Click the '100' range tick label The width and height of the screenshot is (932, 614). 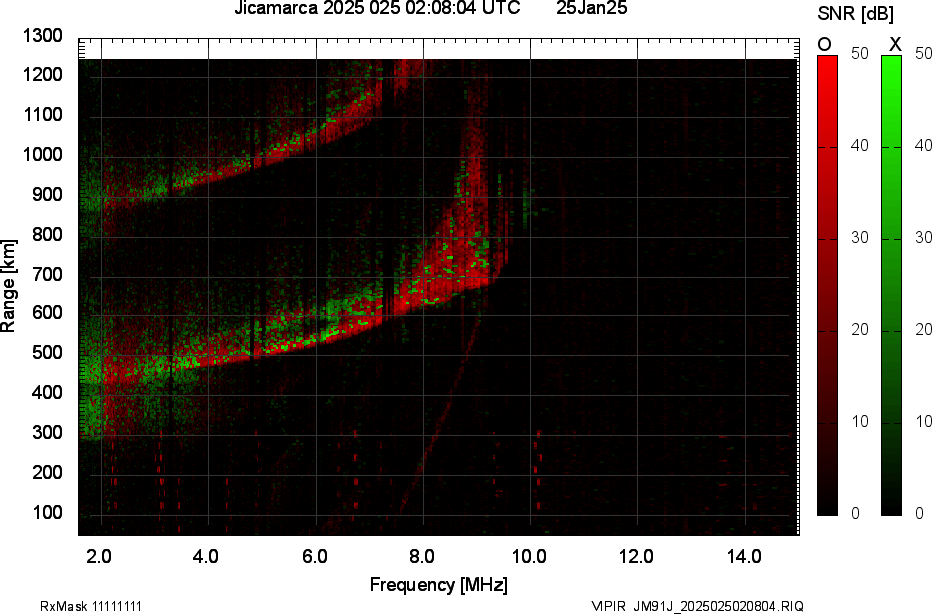[47, 512]
